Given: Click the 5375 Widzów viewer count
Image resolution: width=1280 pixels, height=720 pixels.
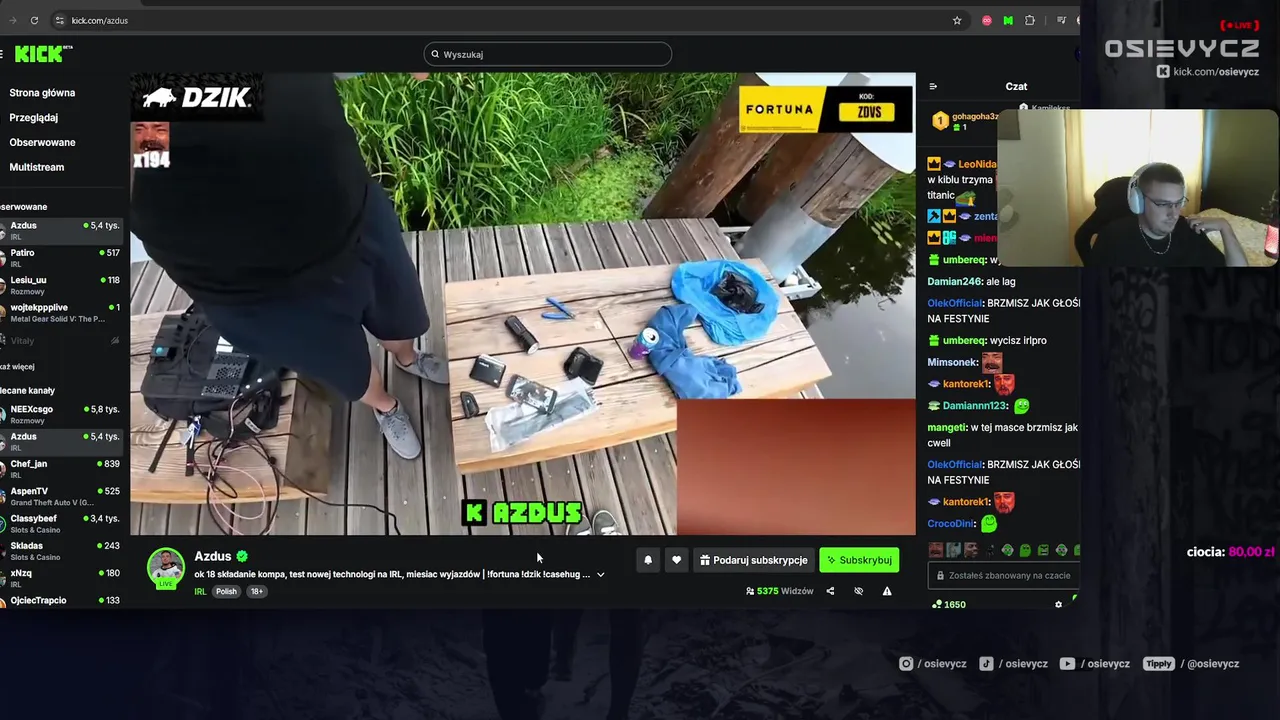Looking at the screenshot, I should click(779, 591).
